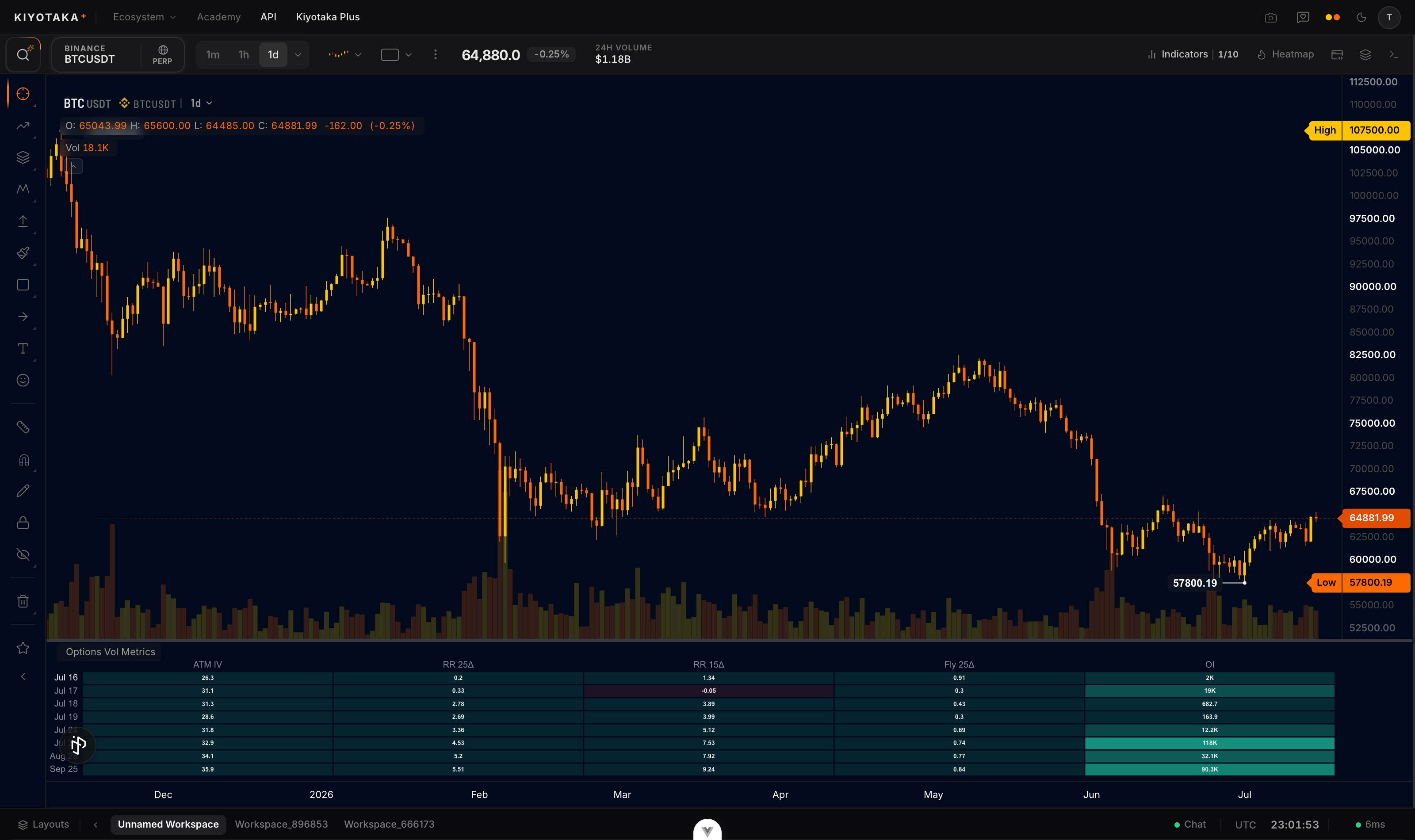The height and width of the screenshot is (840, 1415).
Task: Click the KIYOTAKA logo
Action: click(50, 17)
